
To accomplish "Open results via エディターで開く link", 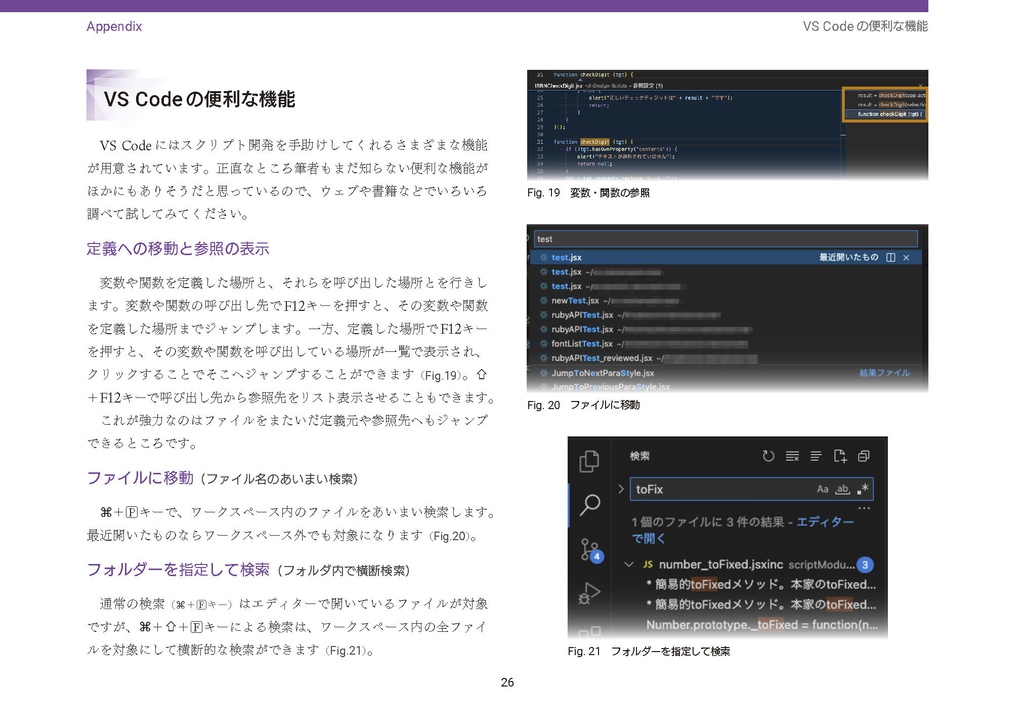I will coord(826,523).
